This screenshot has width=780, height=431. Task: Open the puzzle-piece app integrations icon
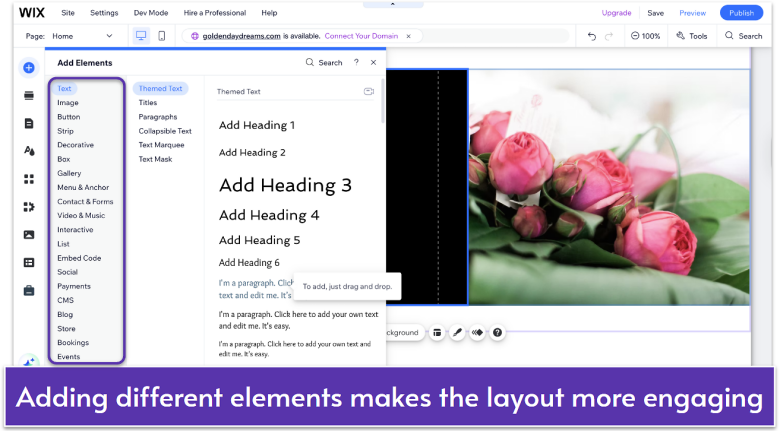click(29, 207)
